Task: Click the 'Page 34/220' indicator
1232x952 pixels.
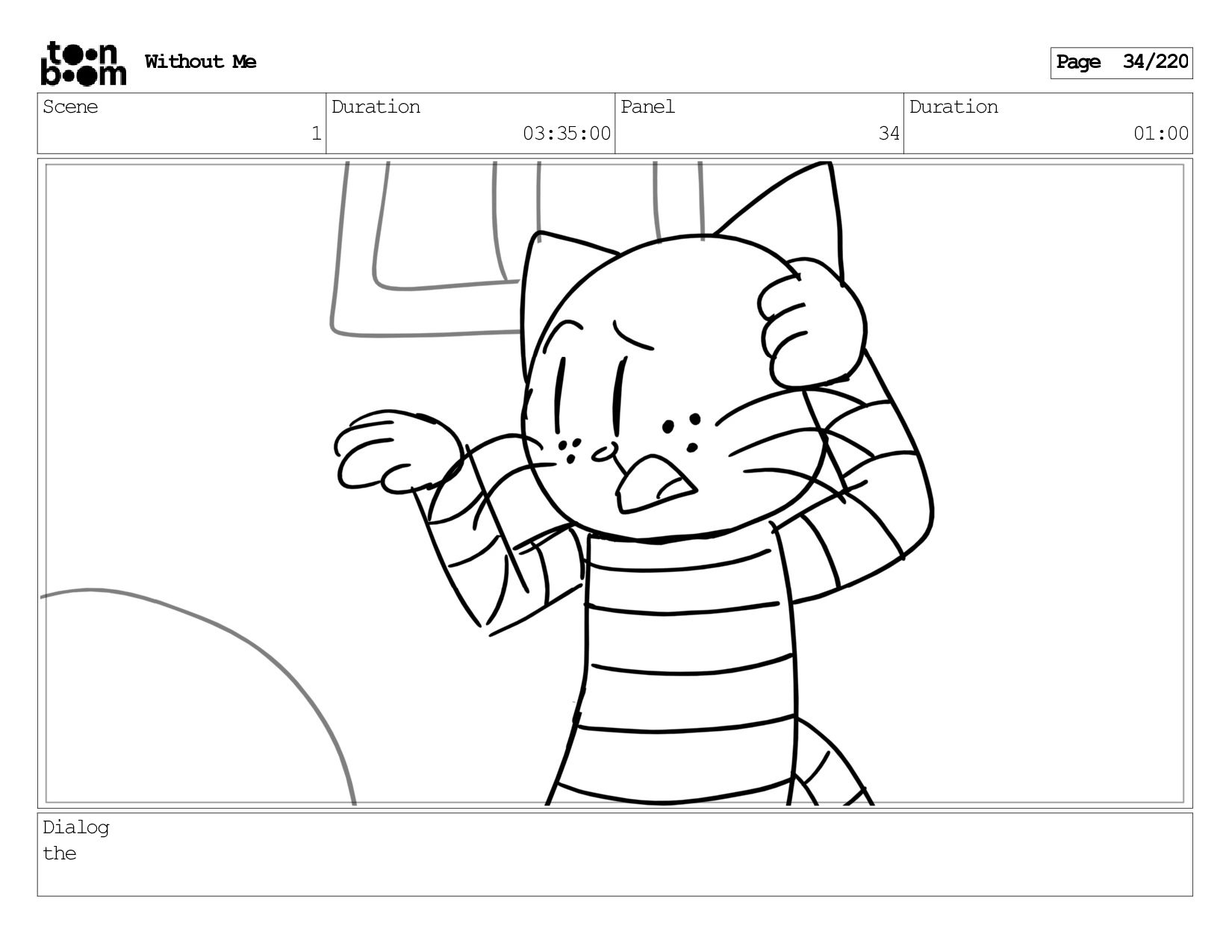Action: pyautogui.click(x=1121, y=63)
